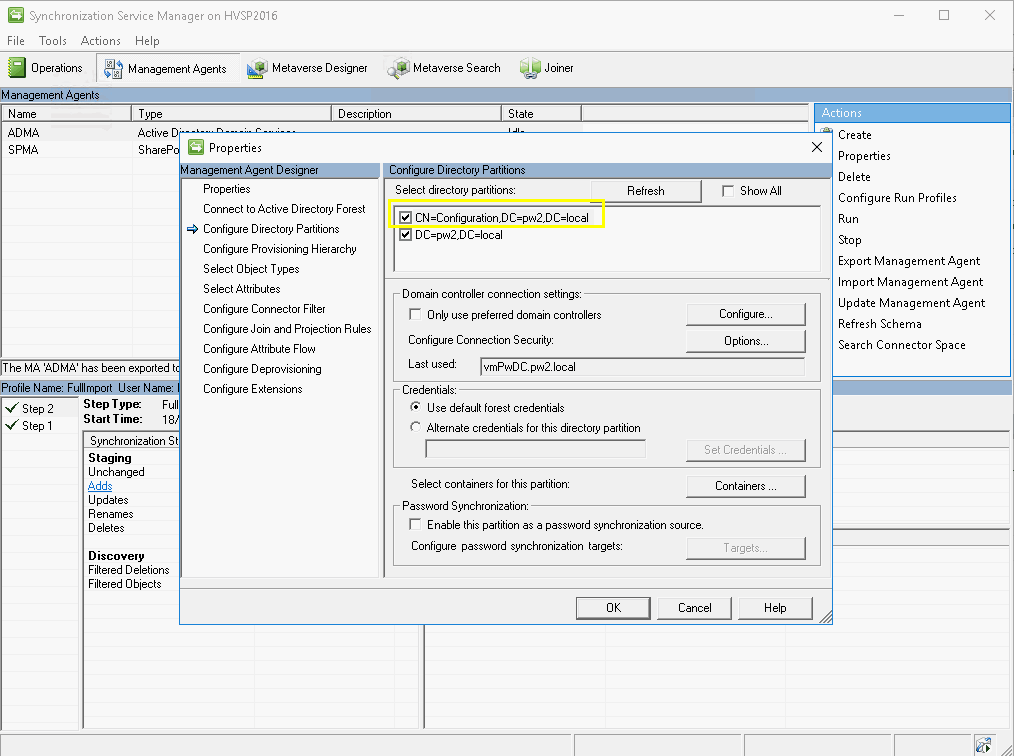Click Run in the Actions pane

pos(848,219)
